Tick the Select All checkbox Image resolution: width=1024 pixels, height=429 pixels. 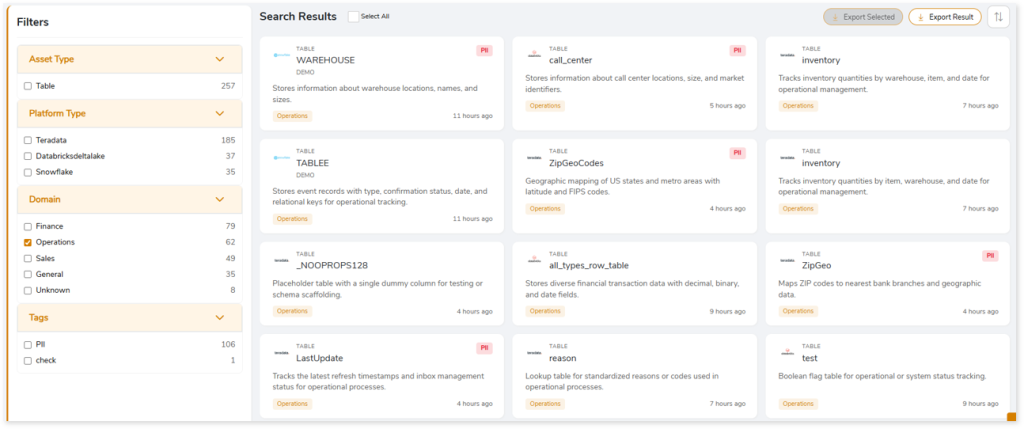tap(353, 17)
